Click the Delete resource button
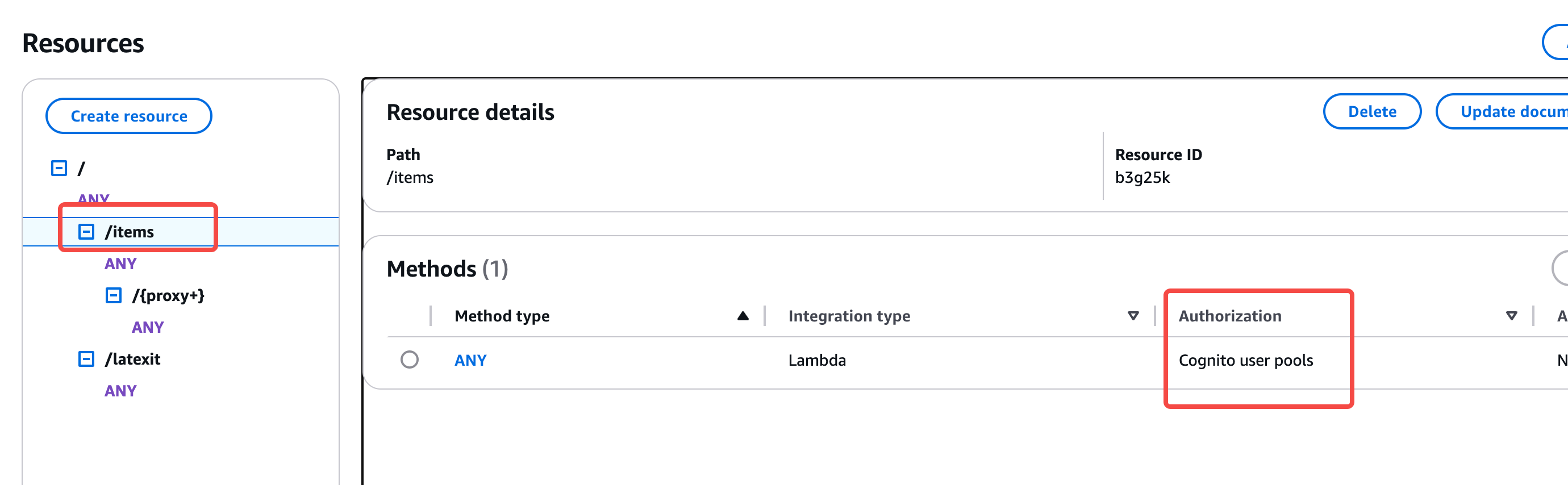Viewport: 1568px width, 485px height. pos(1371,112)
